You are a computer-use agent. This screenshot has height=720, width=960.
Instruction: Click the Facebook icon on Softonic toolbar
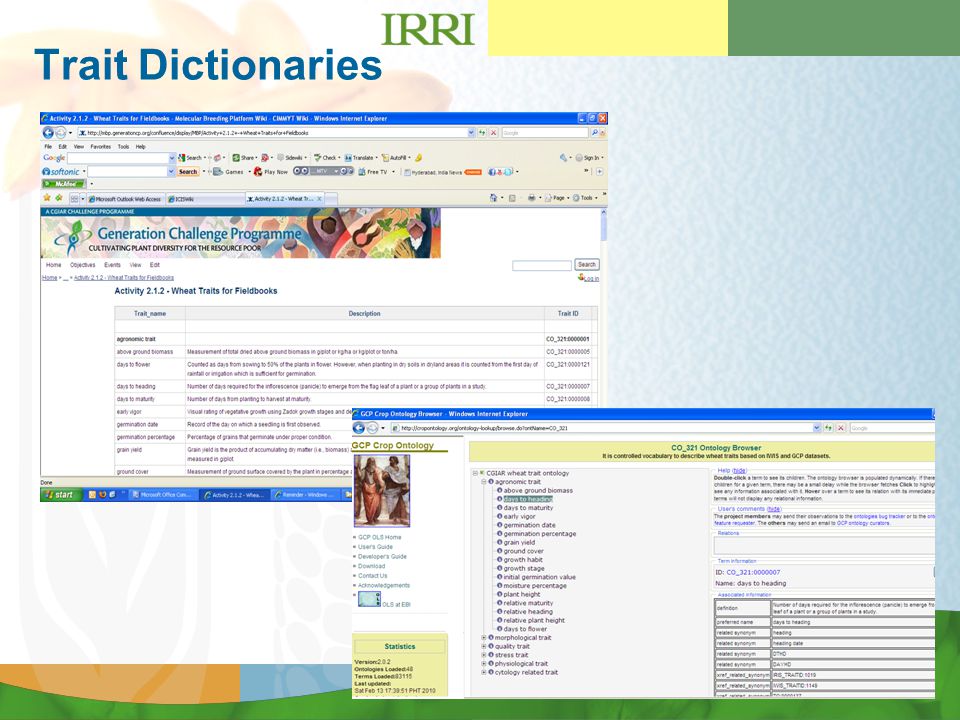[492, 172]
